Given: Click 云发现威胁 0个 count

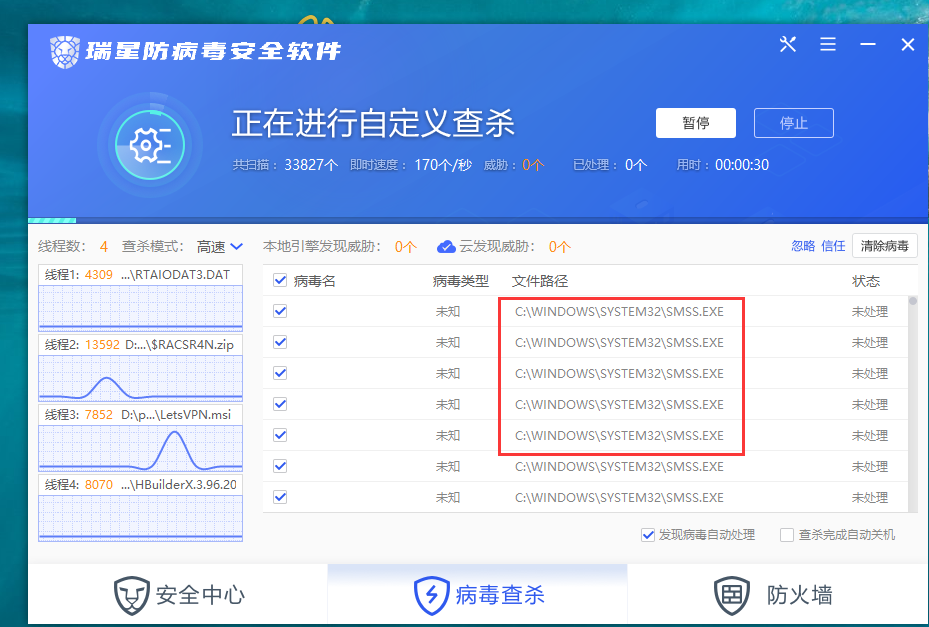Looking at the screenshot, I should pos(559,247).
